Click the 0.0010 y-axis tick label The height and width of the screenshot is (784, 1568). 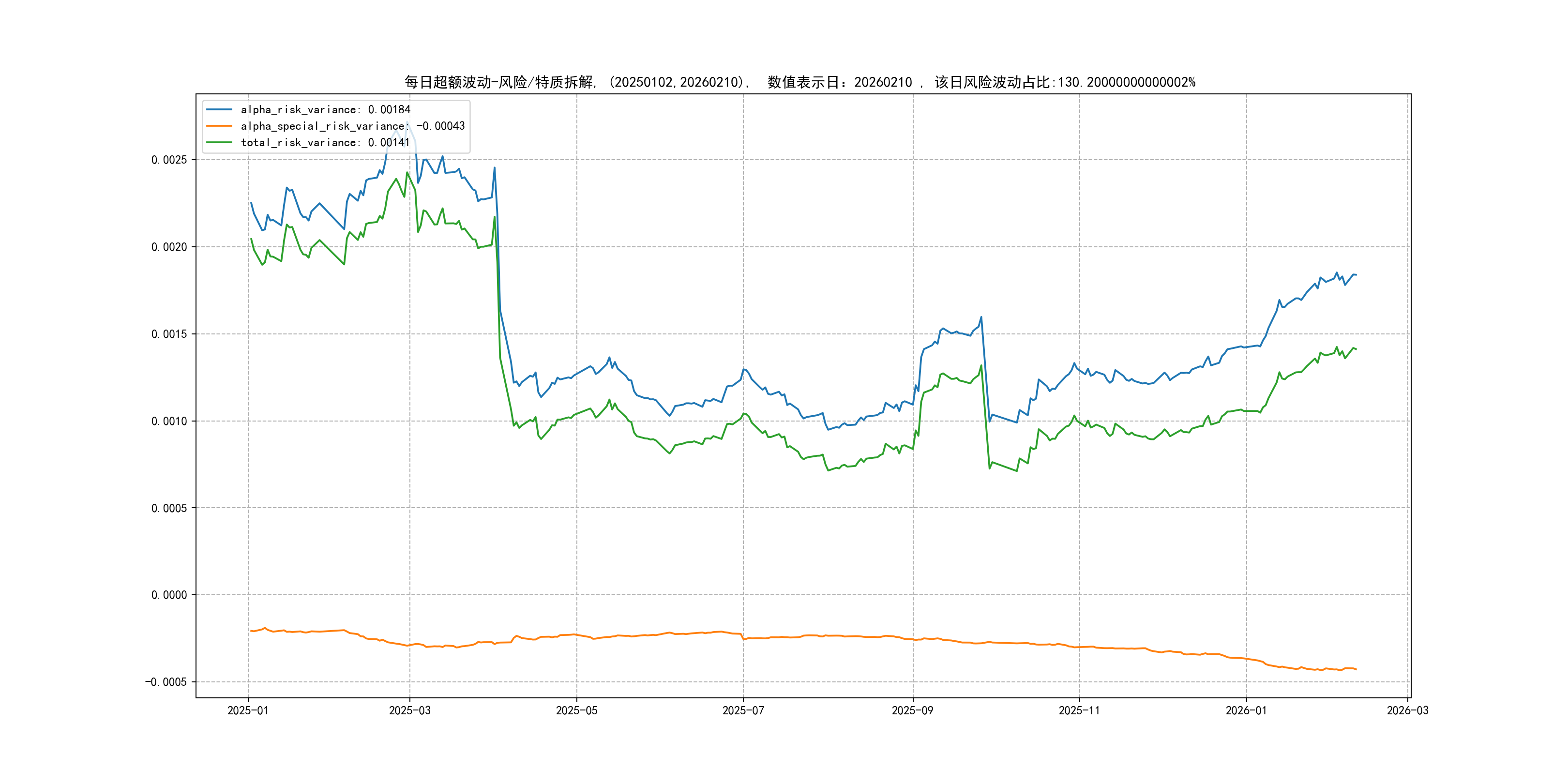(x=169, y=421)
